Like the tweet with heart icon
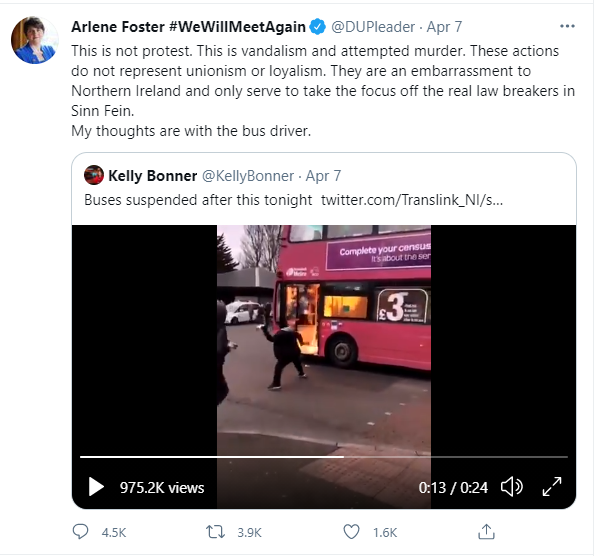This screenshot has width=595, height=556. 351,532
